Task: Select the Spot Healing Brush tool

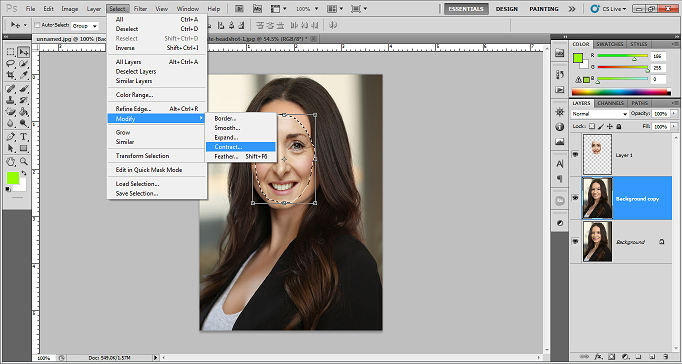Action: [x=10, y=89]
